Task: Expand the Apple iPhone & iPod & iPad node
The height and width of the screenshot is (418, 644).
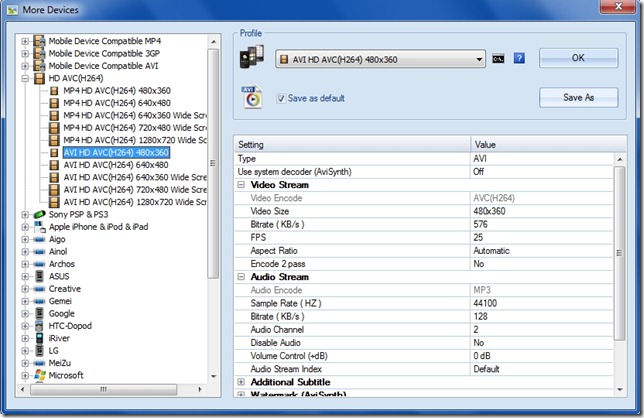Action: point(25,227)
